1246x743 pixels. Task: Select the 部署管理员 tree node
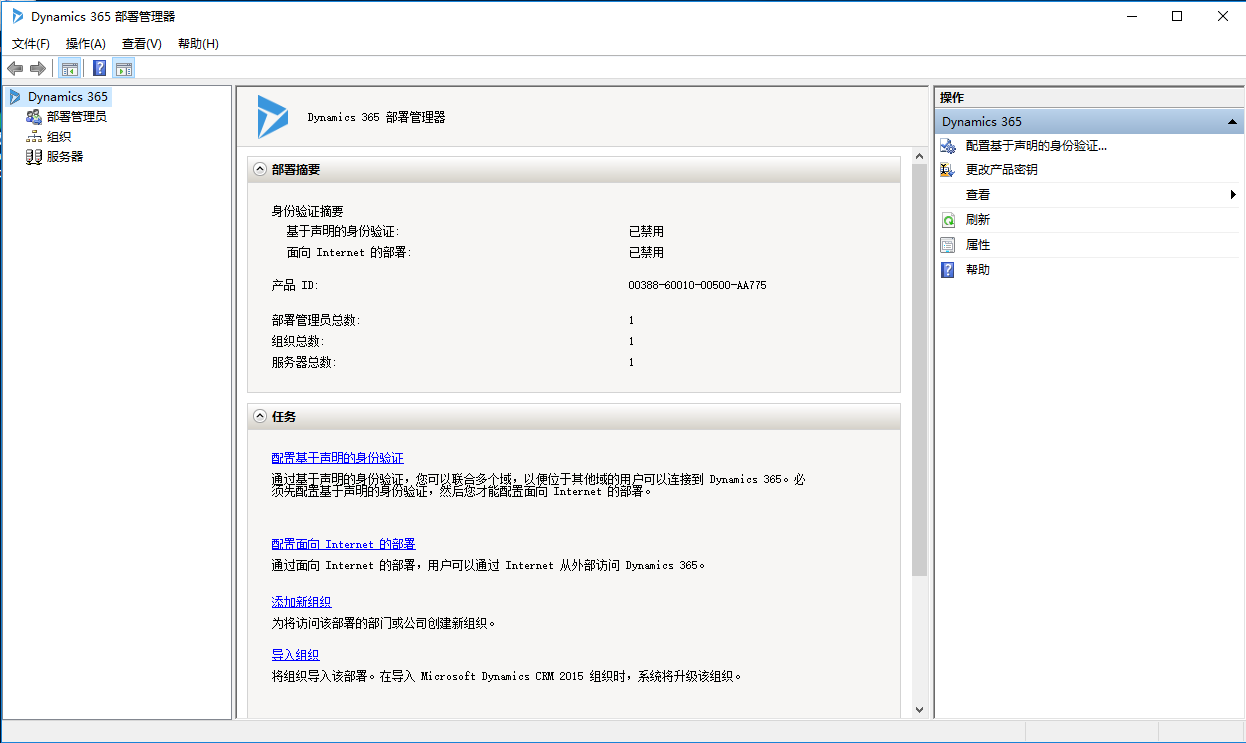77,117
